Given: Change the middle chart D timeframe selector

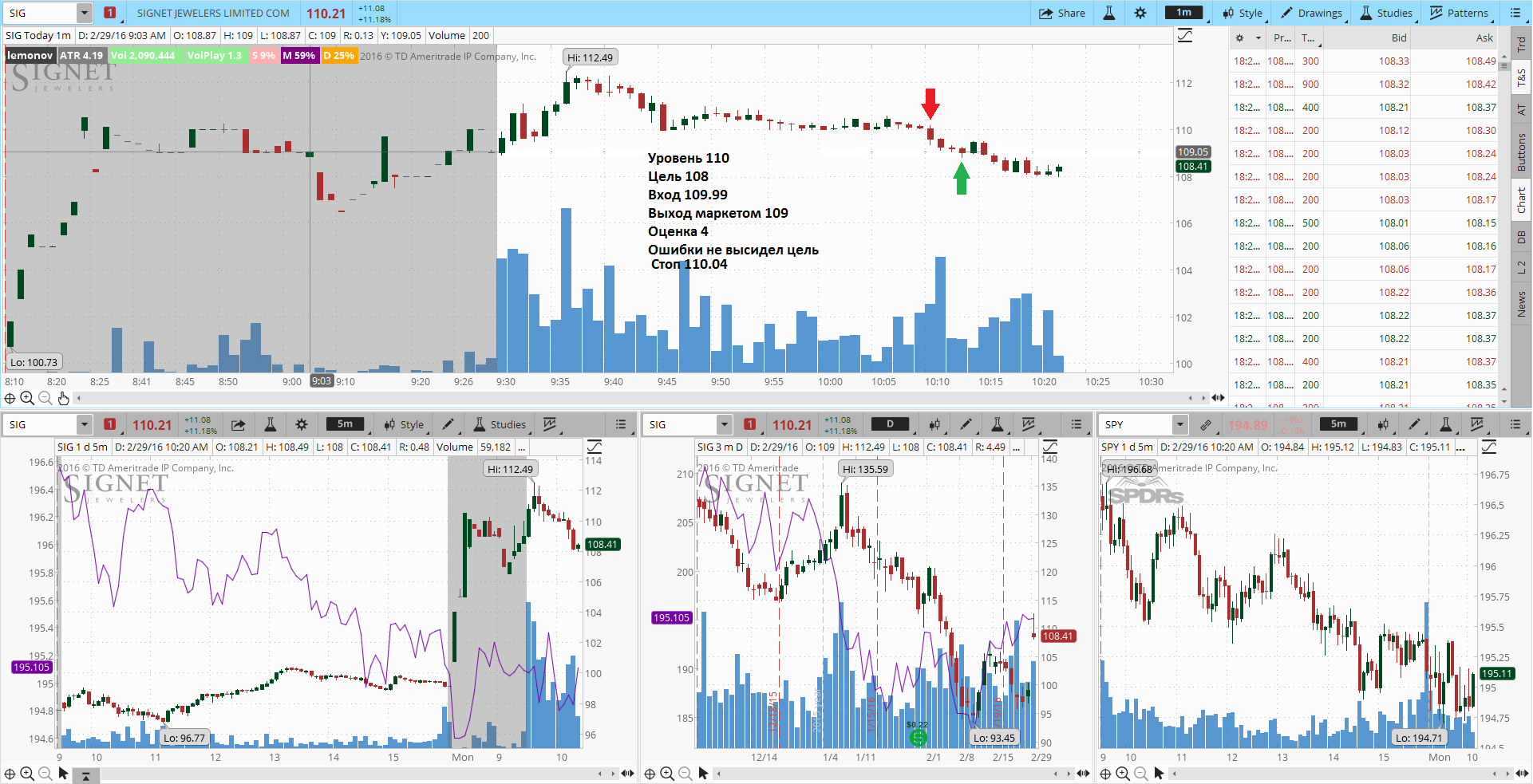Looking at the screenshot, I should pyautogui.click(x=890, y=424).
